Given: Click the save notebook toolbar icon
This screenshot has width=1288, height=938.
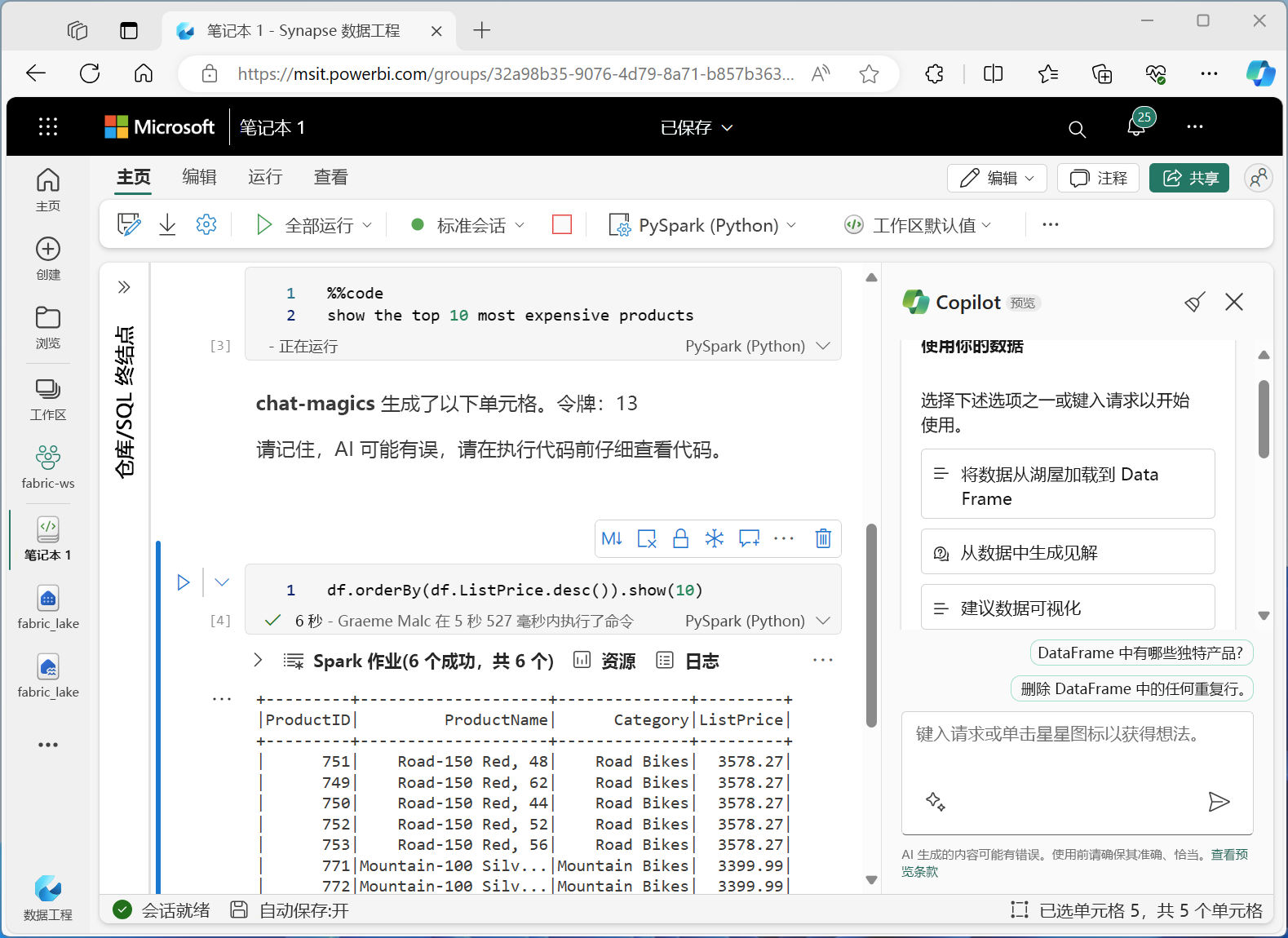Looking at the screenshot, I should pos(129,224).
